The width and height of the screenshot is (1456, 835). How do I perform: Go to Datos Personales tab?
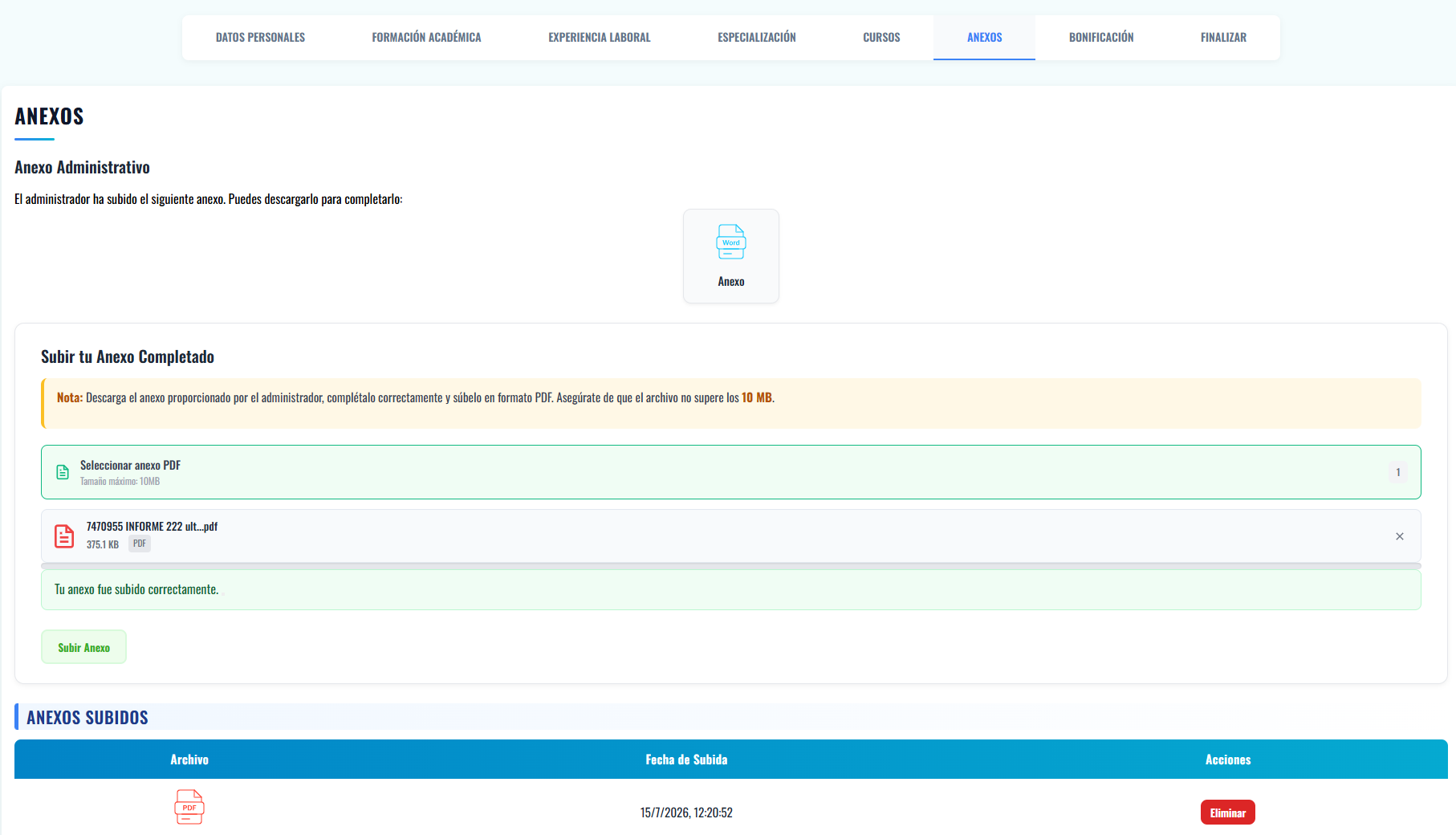[x=260, y=38]
